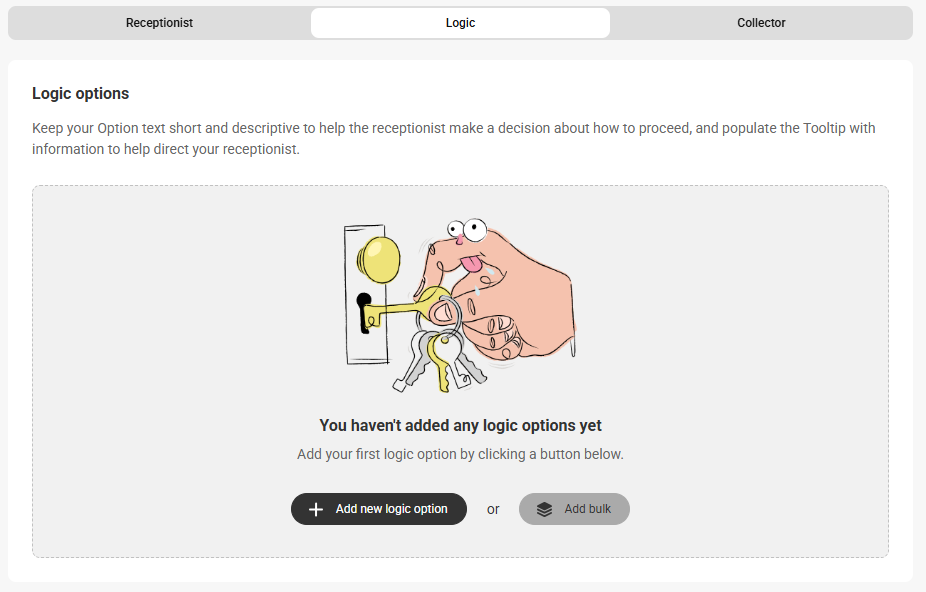The width and height of the screenshot is (926, 592).
Task: Click the Add bulk button label
Action: [x=587, y=509]
